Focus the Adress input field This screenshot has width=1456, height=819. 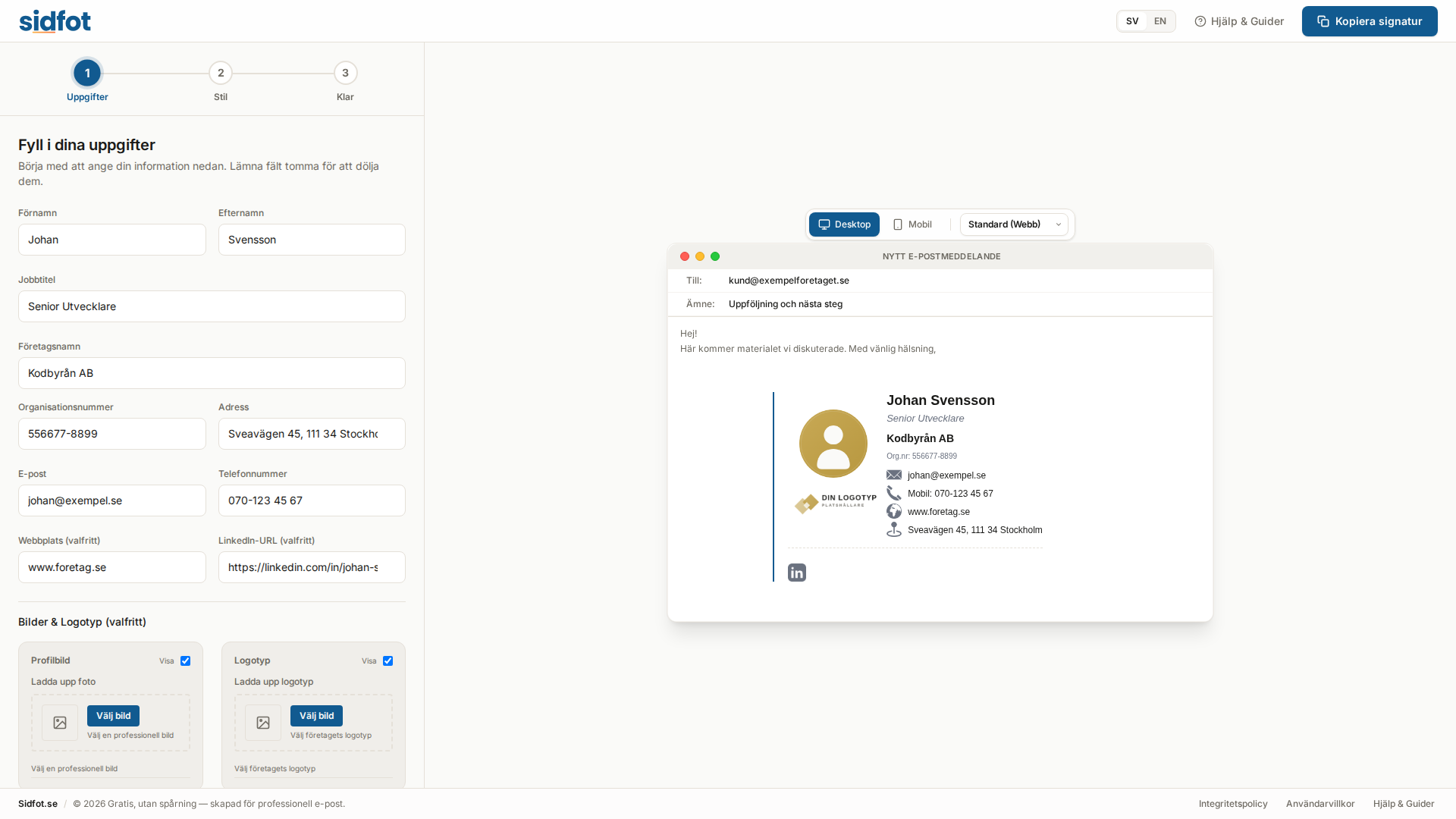312,434
